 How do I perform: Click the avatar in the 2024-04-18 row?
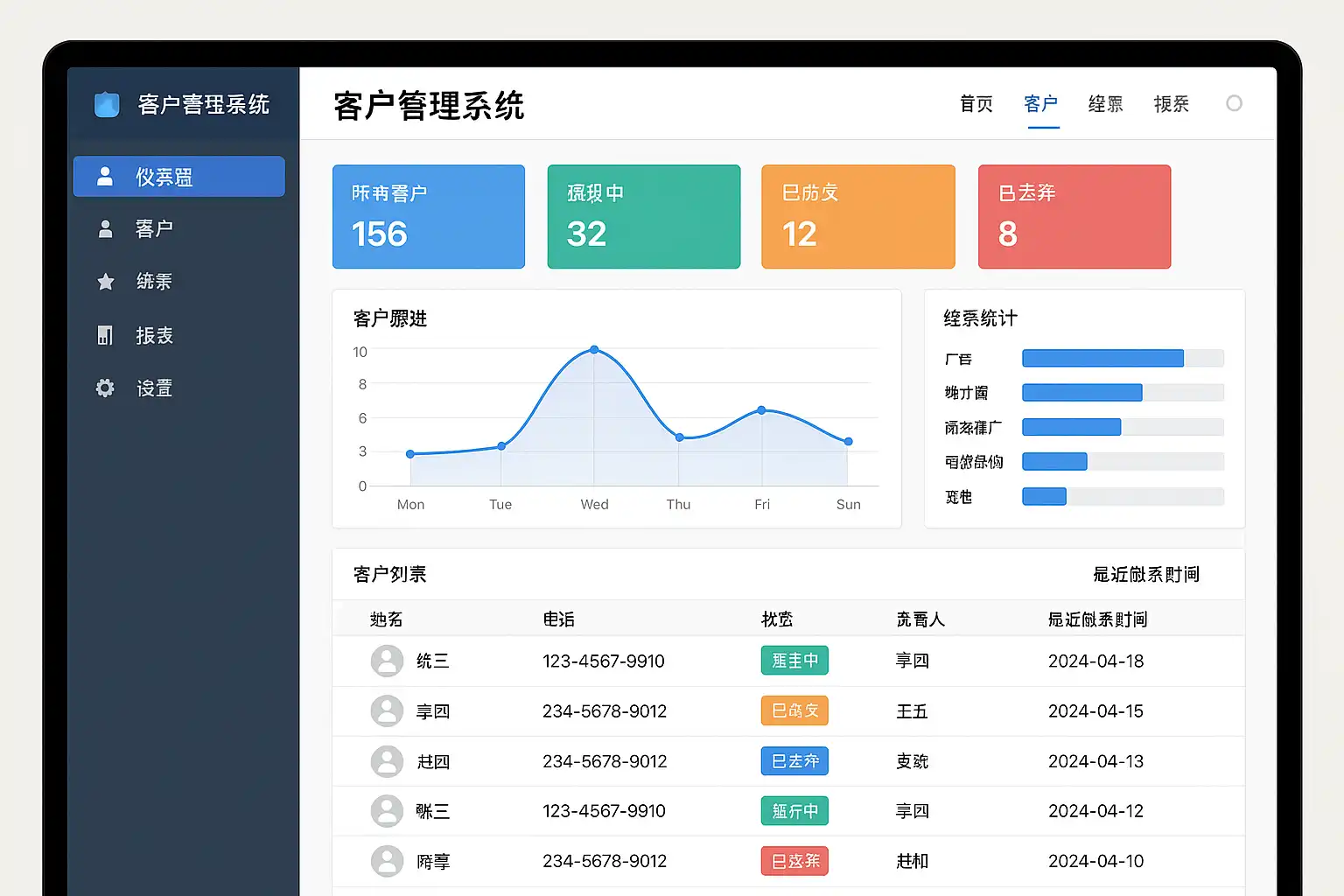(x=387, y=661)
